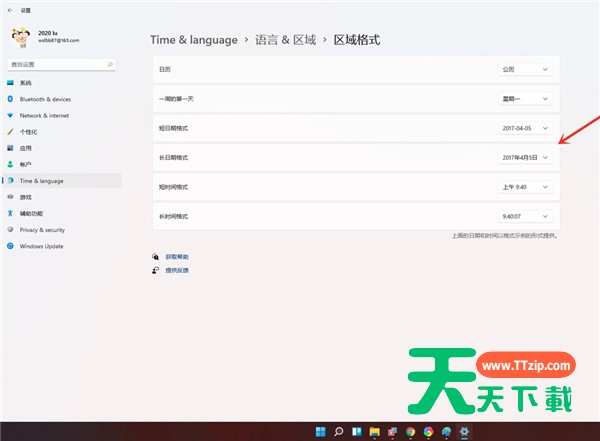Open Accounts (帐户) settings
Screen dimensions: 600x441
click(61, 164)
